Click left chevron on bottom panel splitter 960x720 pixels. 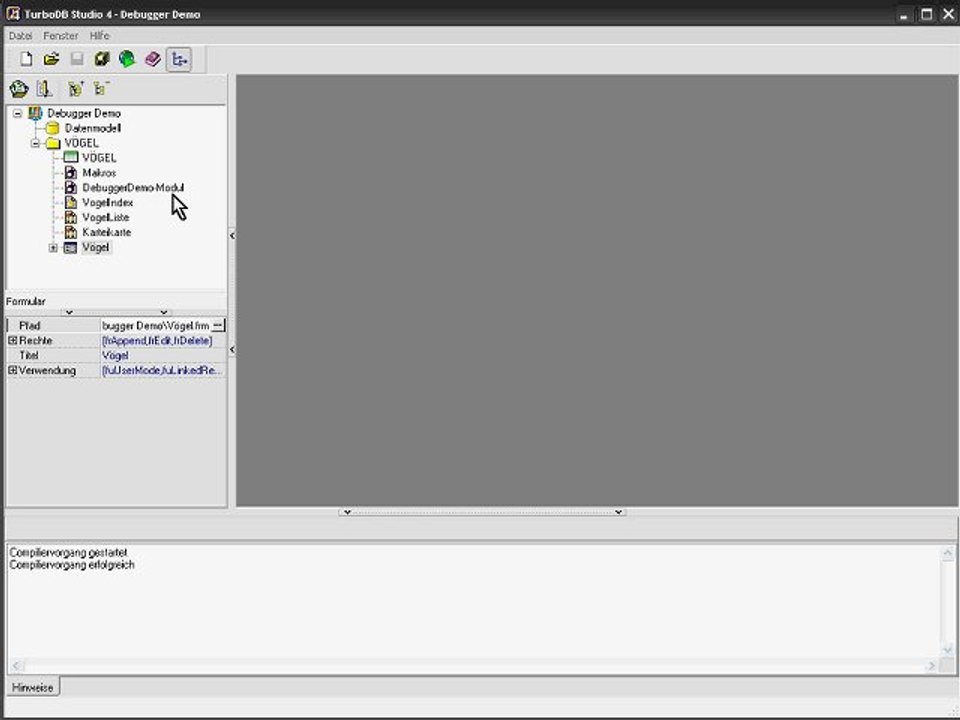[x=347, y=512]
